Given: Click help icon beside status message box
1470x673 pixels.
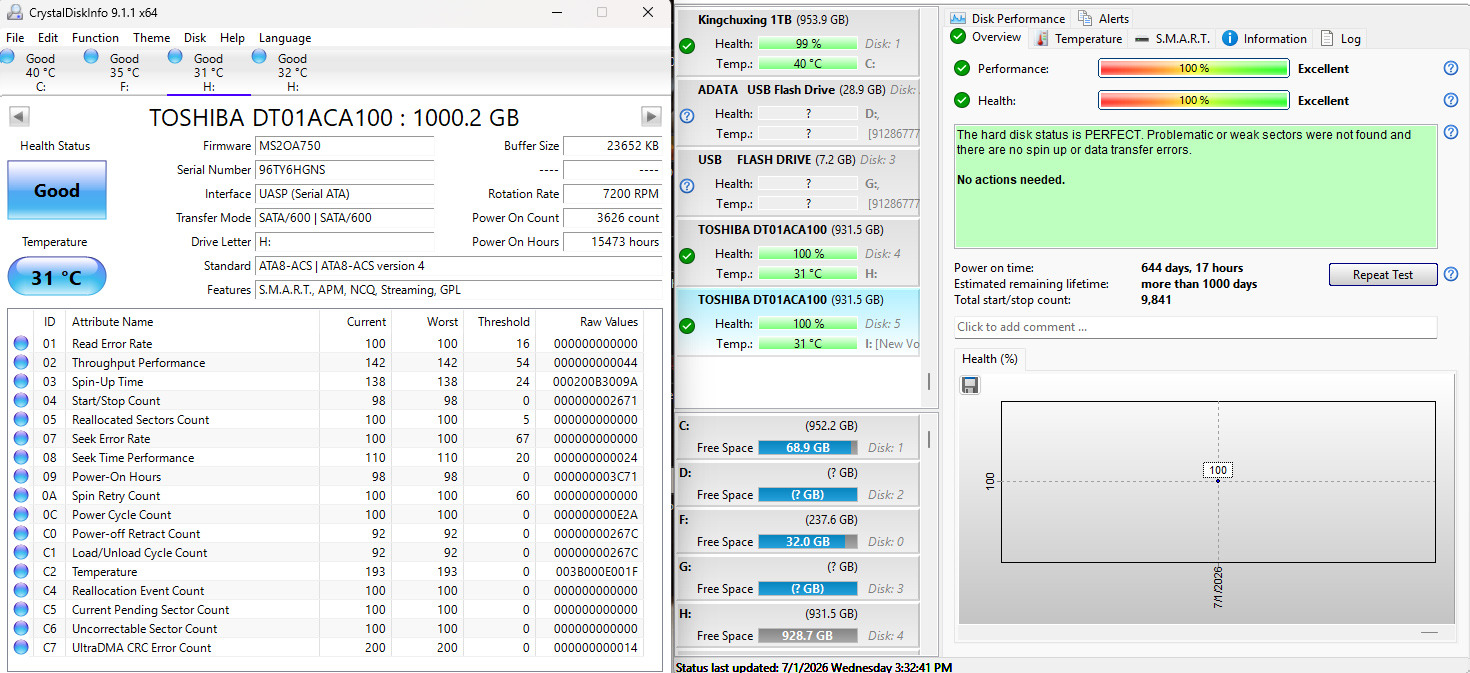Looking at the screenshot, I should tap(1451, 133).
